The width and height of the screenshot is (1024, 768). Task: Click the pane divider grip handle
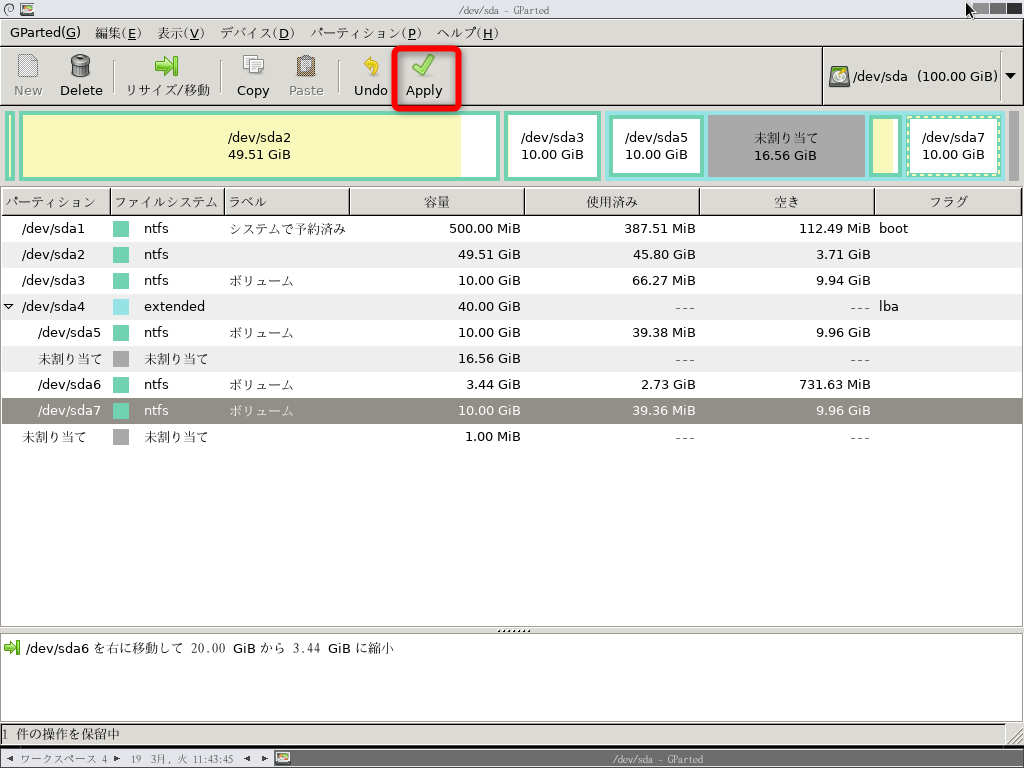point(513,631)
